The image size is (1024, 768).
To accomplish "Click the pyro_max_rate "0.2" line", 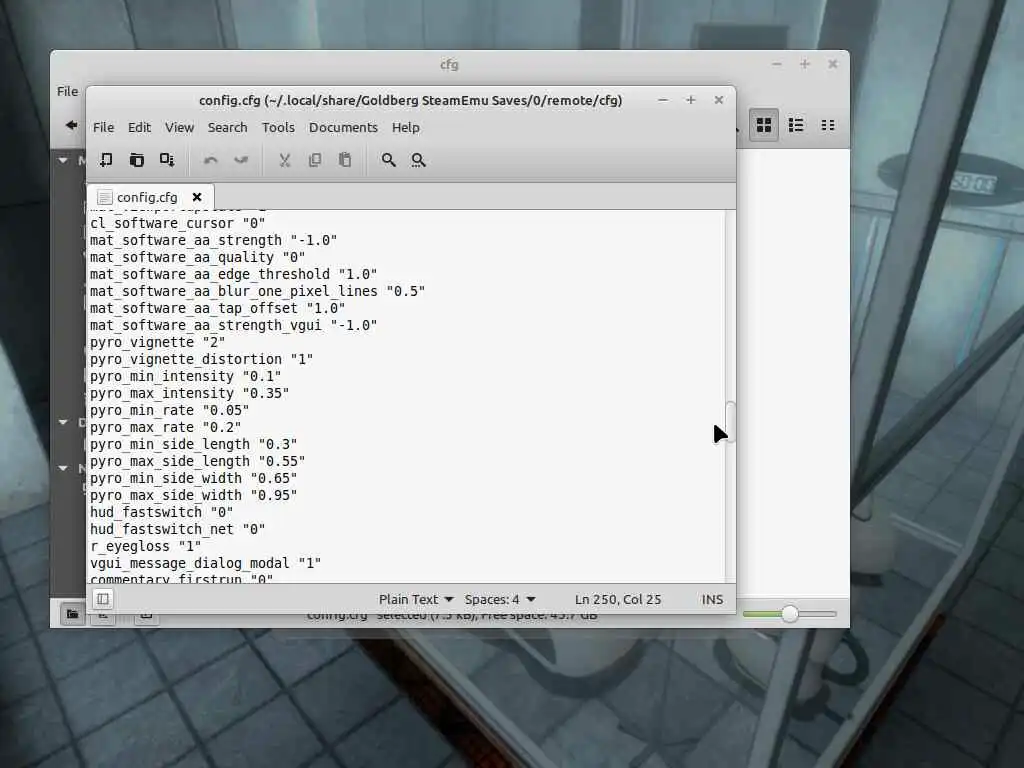I will coord(165,427).
